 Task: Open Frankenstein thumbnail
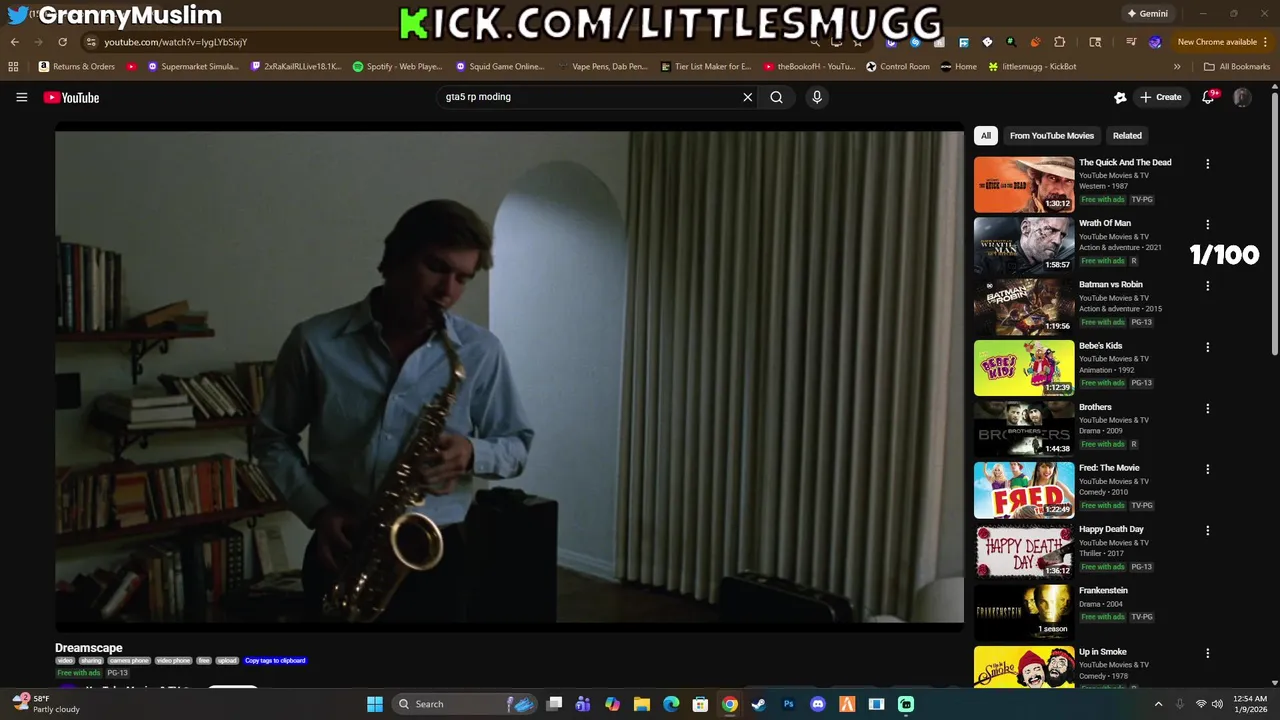1024,612
